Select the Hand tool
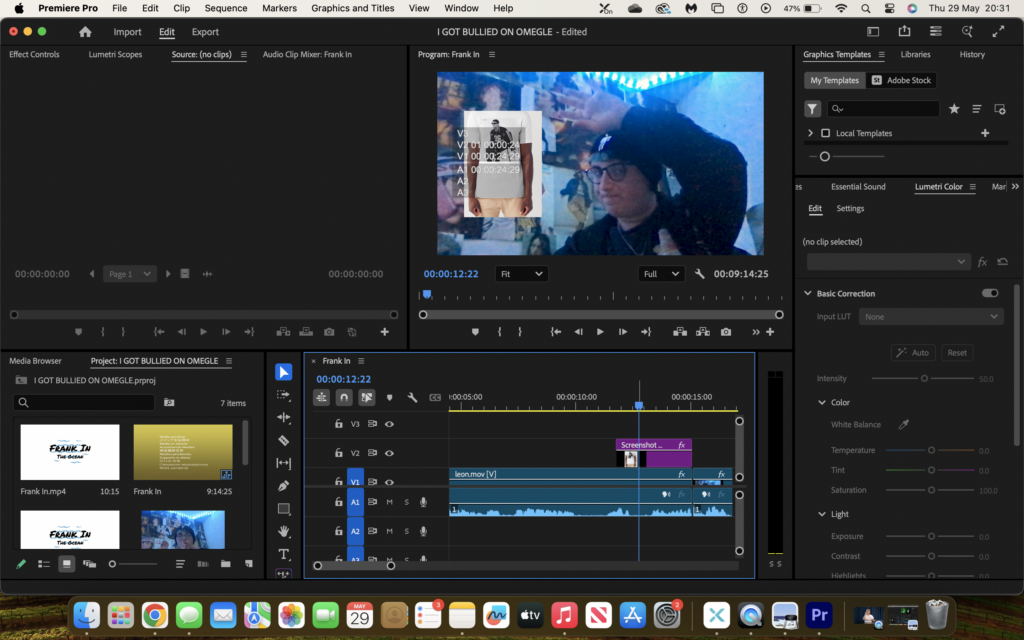Viewport: 1024px width, 640px height. (283, 532)
